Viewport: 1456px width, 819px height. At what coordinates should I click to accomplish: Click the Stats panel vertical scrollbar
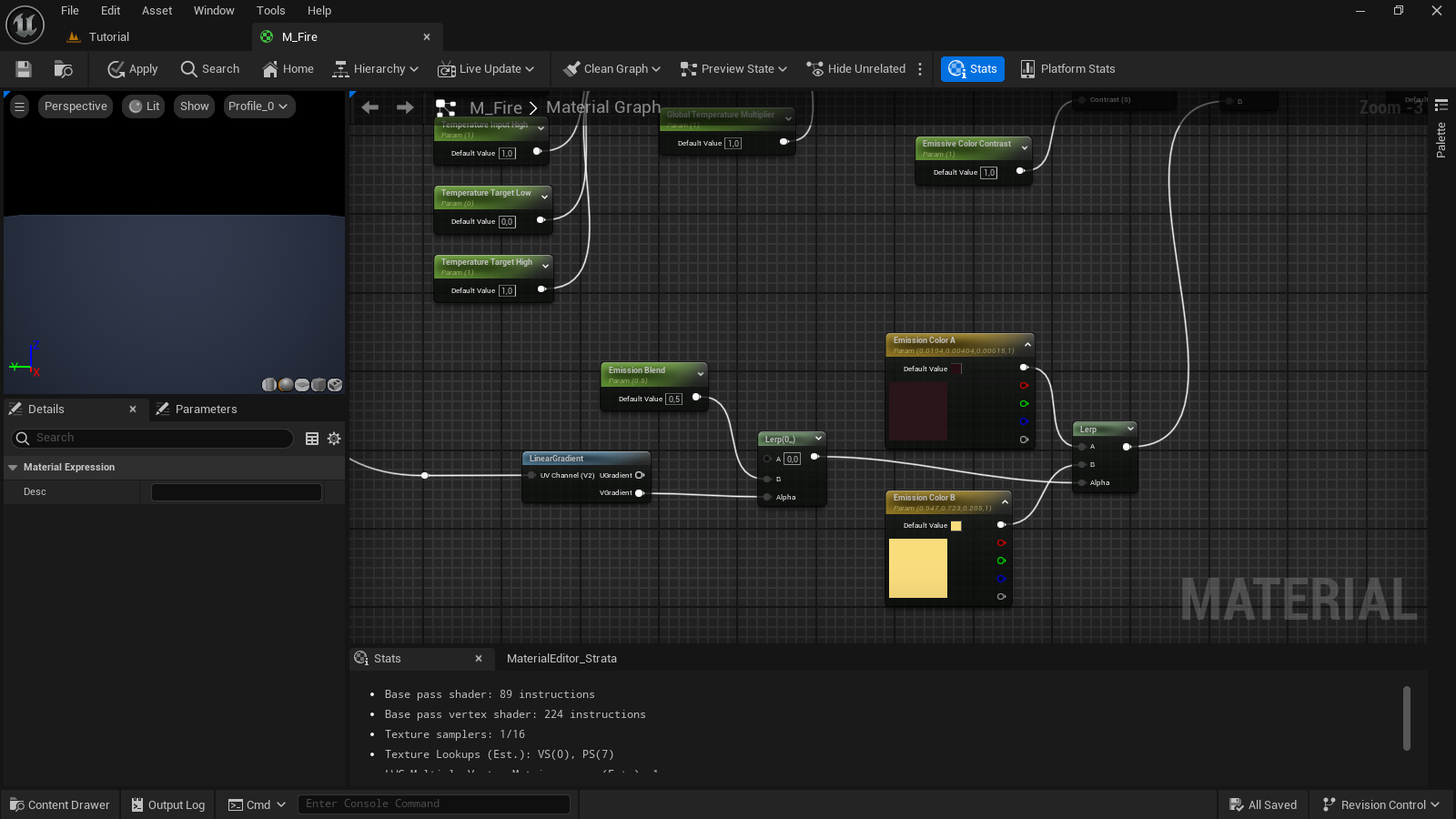tap(1407, 718)
